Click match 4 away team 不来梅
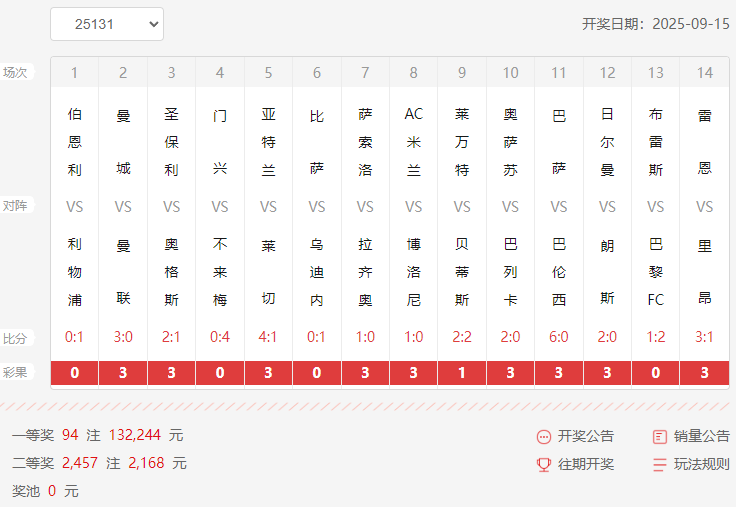This screenshot has width=736, height=507. tap(220, 272)
